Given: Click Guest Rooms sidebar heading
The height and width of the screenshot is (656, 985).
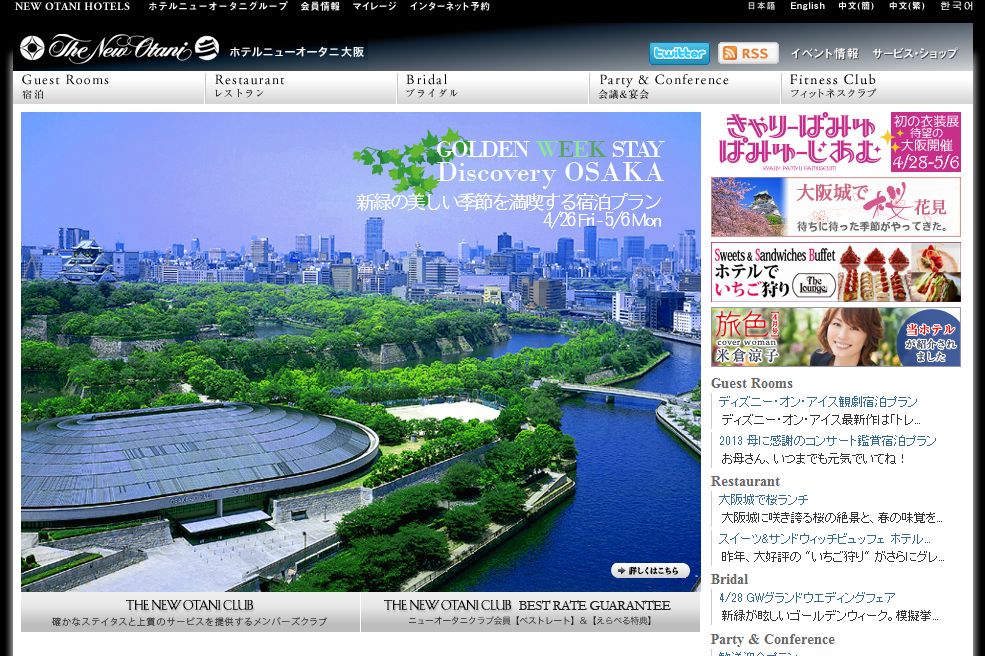Looking at the screenshot, I should [751, 383].
